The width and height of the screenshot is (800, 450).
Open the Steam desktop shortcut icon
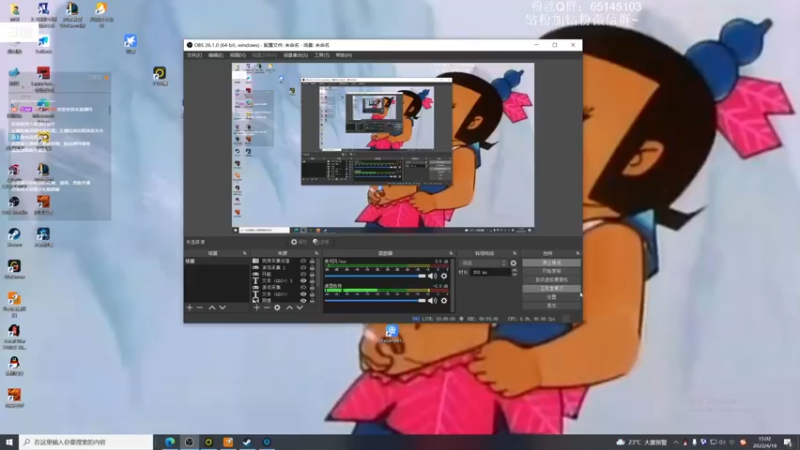[x=14, y=237]
